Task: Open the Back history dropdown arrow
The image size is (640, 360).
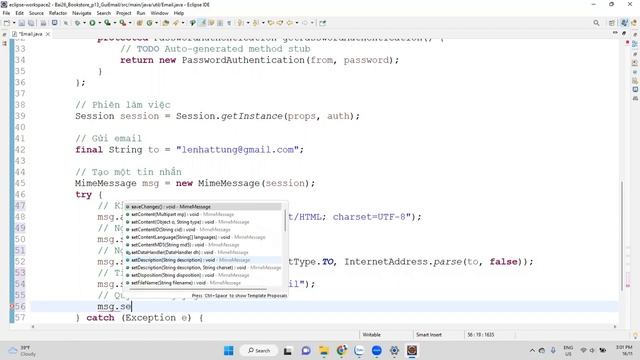Action: click(297, 23)
